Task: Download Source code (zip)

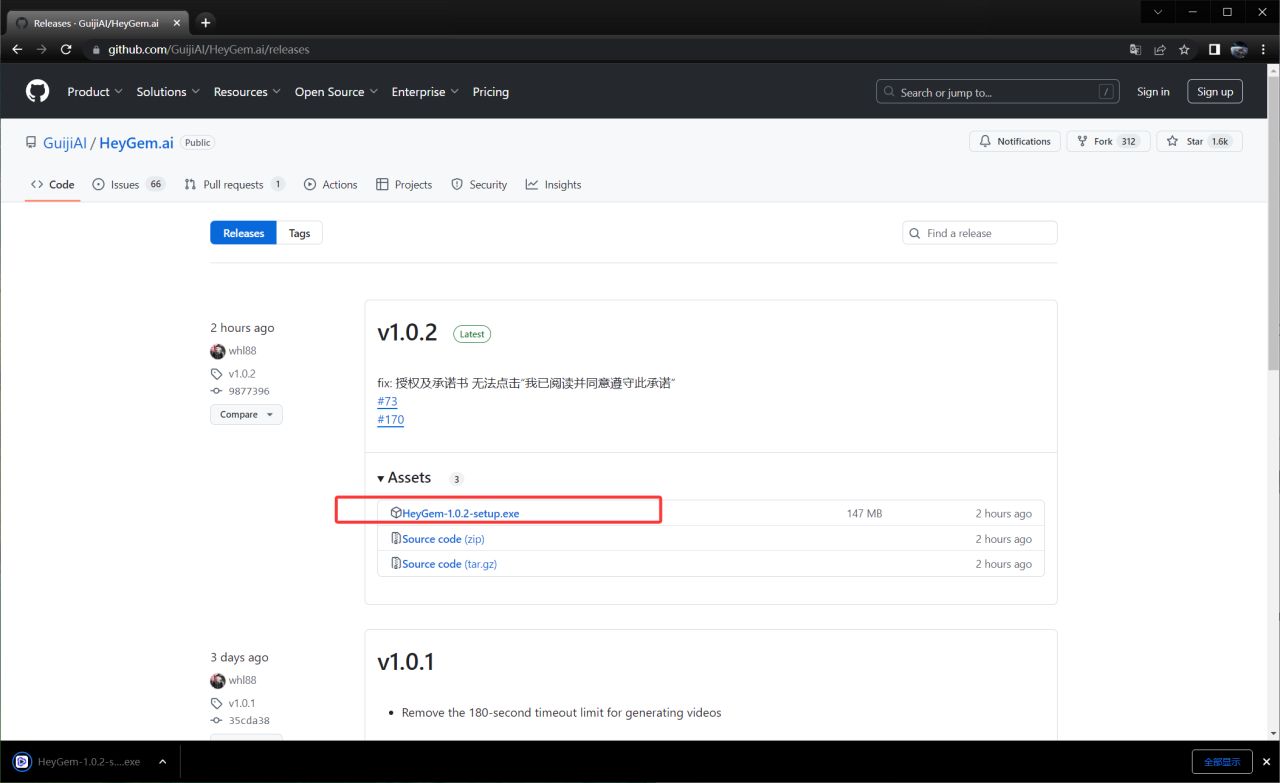Action: click(x=443, y=539)
